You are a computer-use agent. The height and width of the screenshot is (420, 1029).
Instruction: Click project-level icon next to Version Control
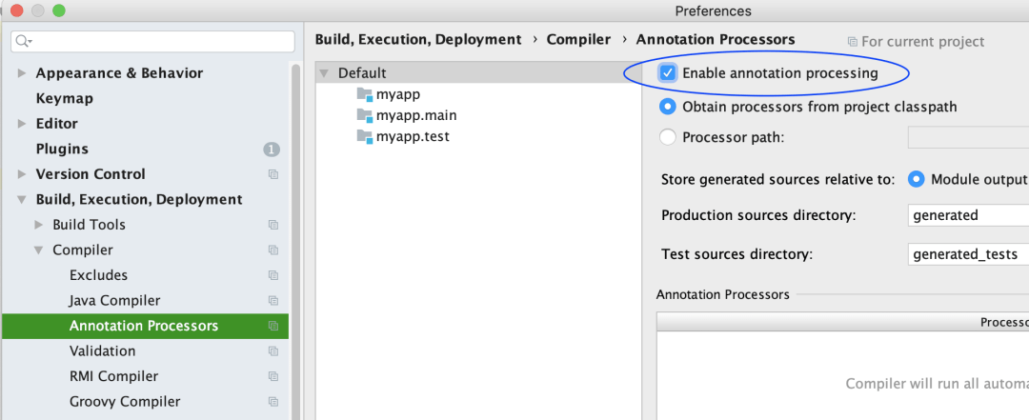pyautogui.click(x=273, y=174)
